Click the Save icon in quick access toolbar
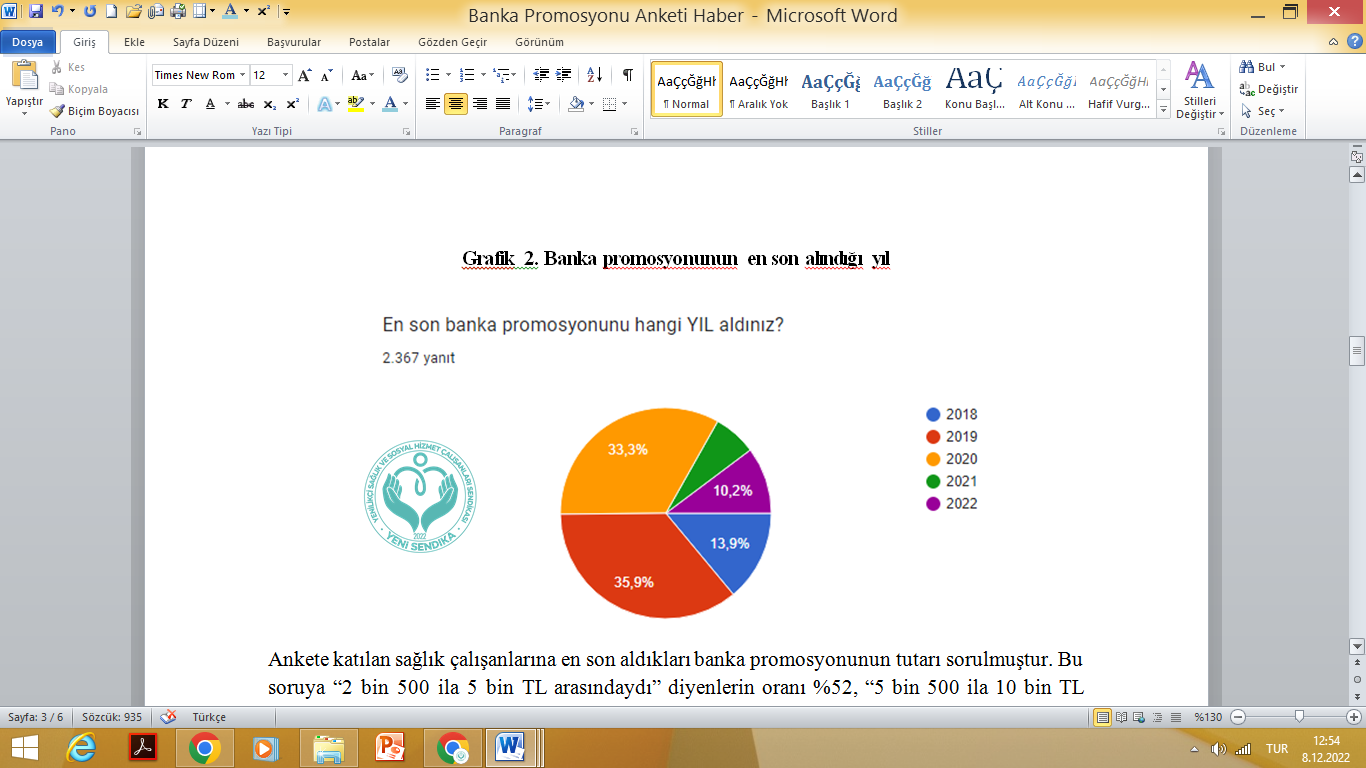This screenshot has height=768, width=1366. tap(36, 12)
